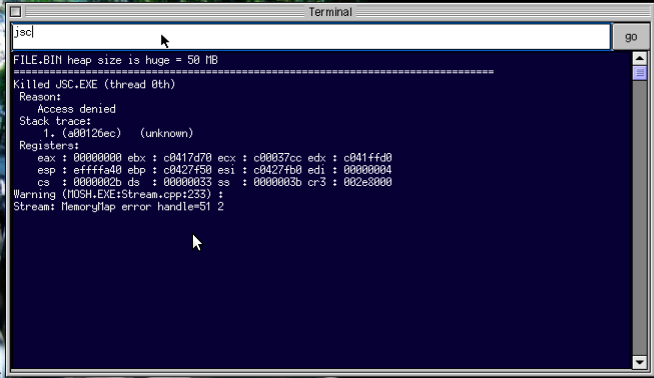Click the 'Stack trace:' label
The image size is (654, 378).
click(x=55, y=121)
